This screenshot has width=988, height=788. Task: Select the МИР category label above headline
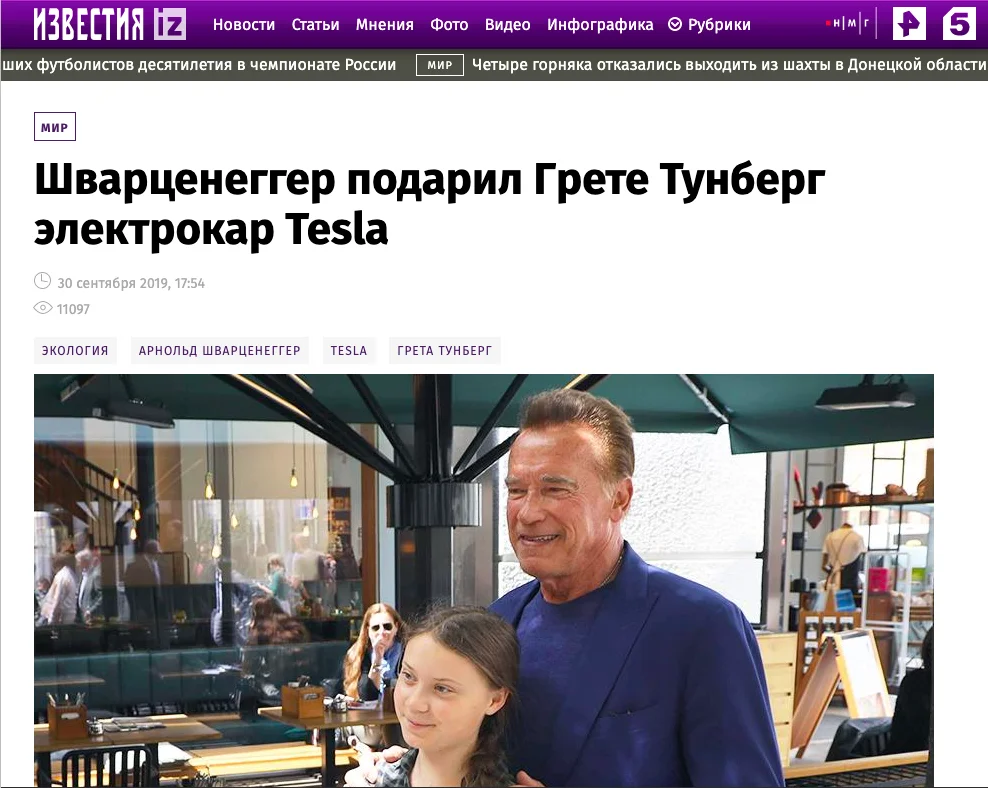(55, 127)
